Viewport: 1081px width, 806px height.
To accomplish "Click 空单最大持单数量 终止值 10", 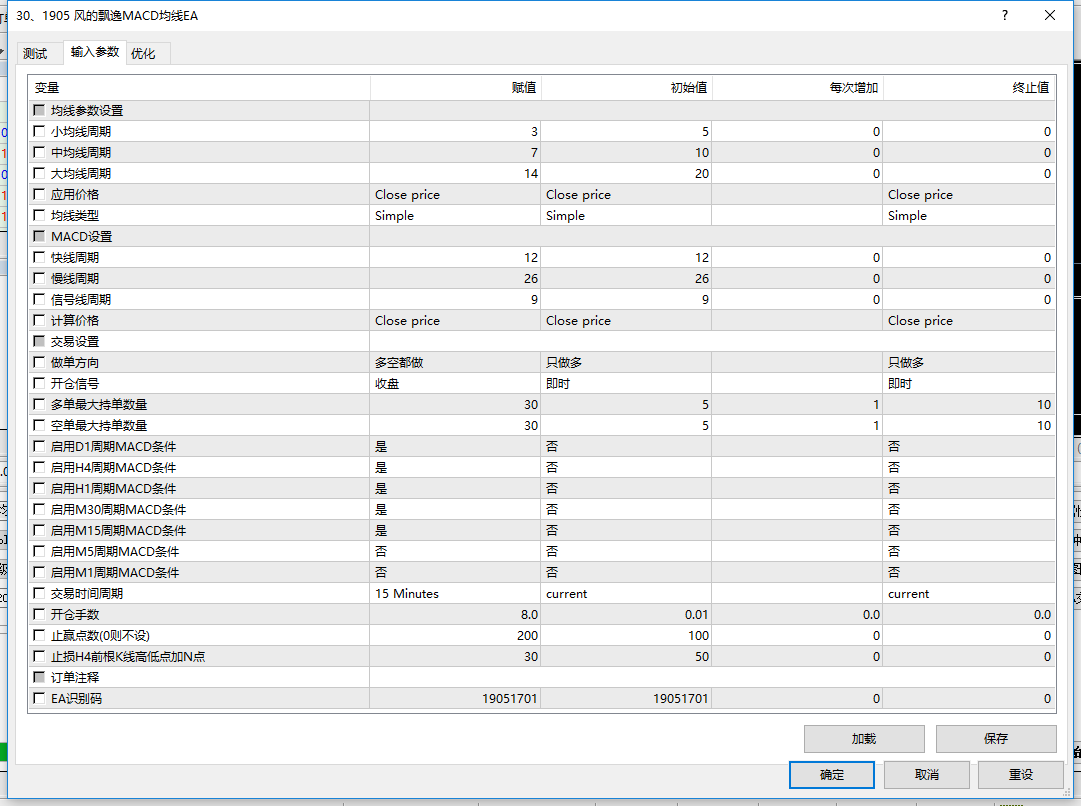I will [969, 425].
